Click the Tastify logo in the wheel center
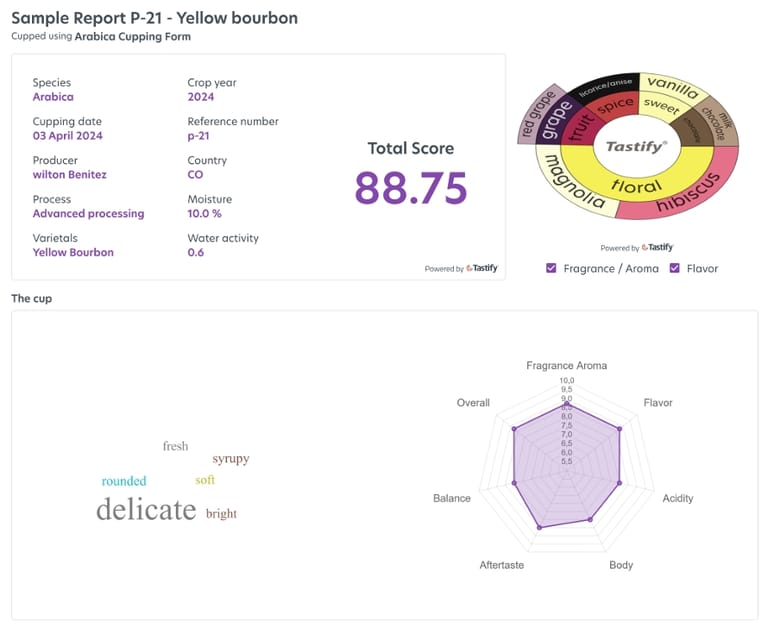Screen dimensions: 768x634 click(x=636, y=147)
